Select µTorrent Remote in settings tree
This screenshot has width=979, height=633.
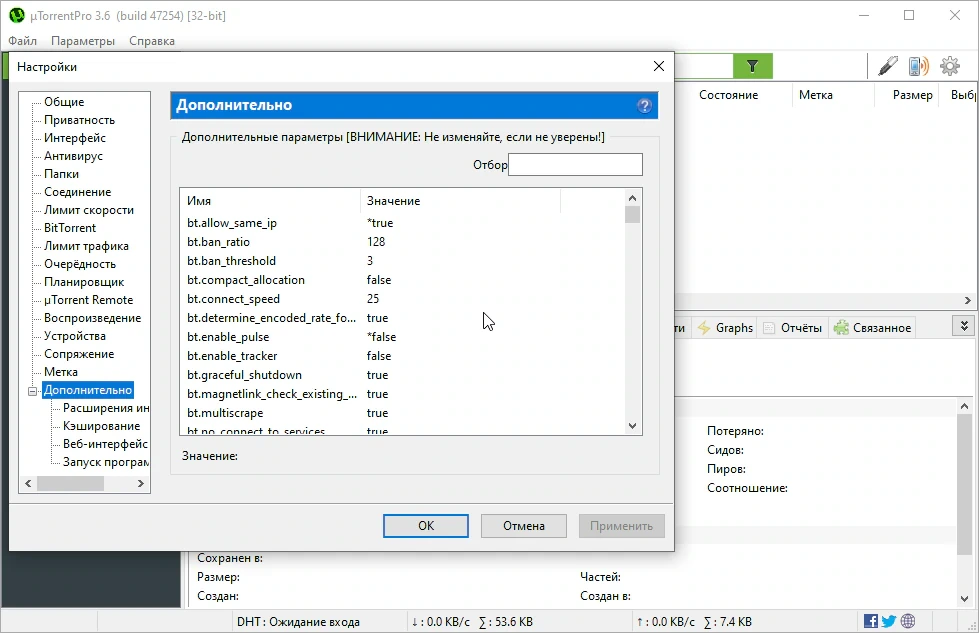point(88,300)
